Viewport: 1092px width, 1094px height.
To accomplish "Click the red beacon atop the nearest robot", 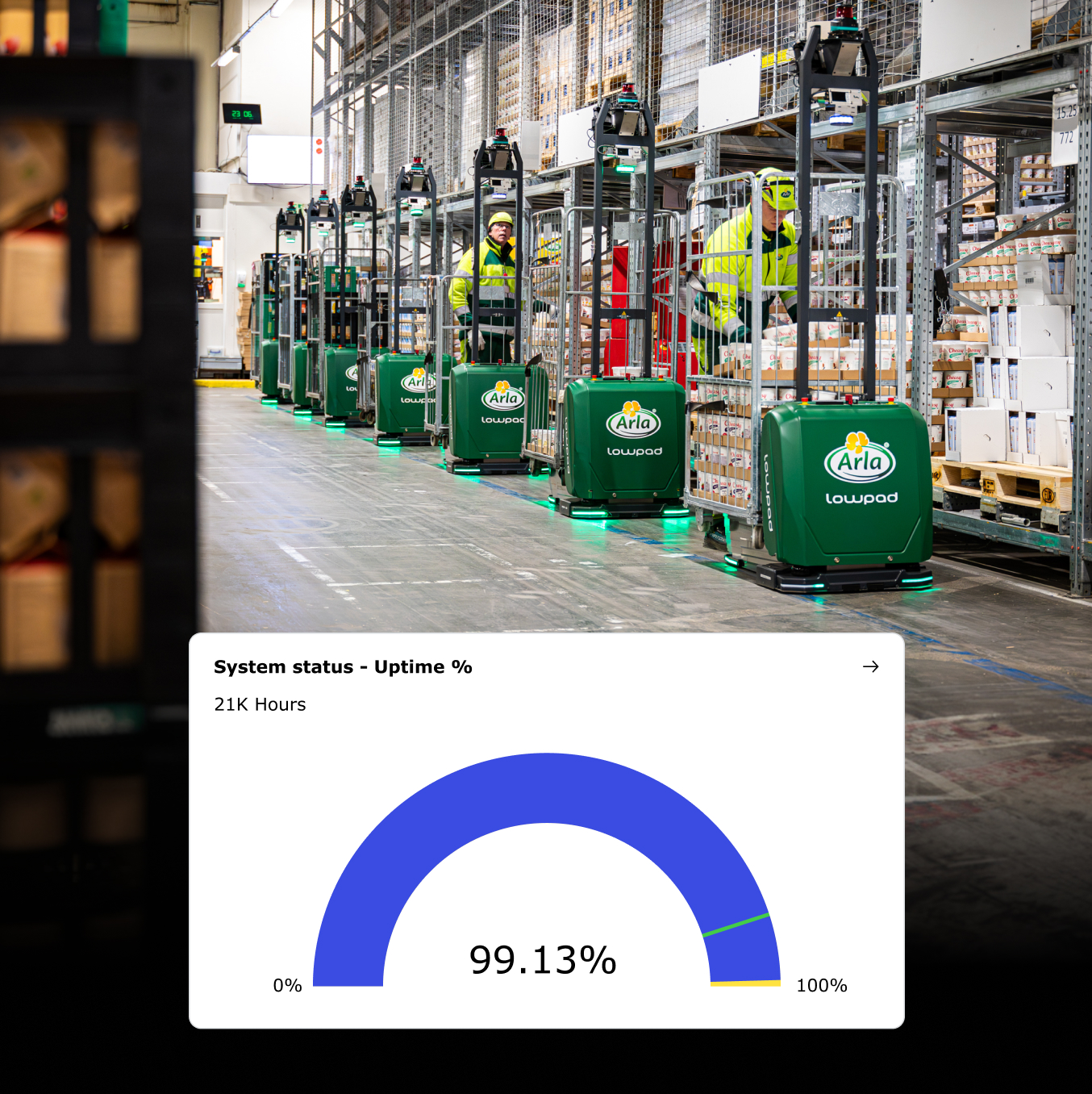I will point(844,13).
